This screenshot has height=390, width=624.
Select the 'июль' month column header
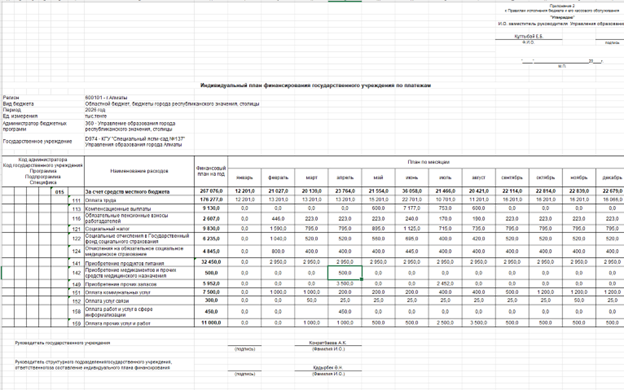point(445,177)
